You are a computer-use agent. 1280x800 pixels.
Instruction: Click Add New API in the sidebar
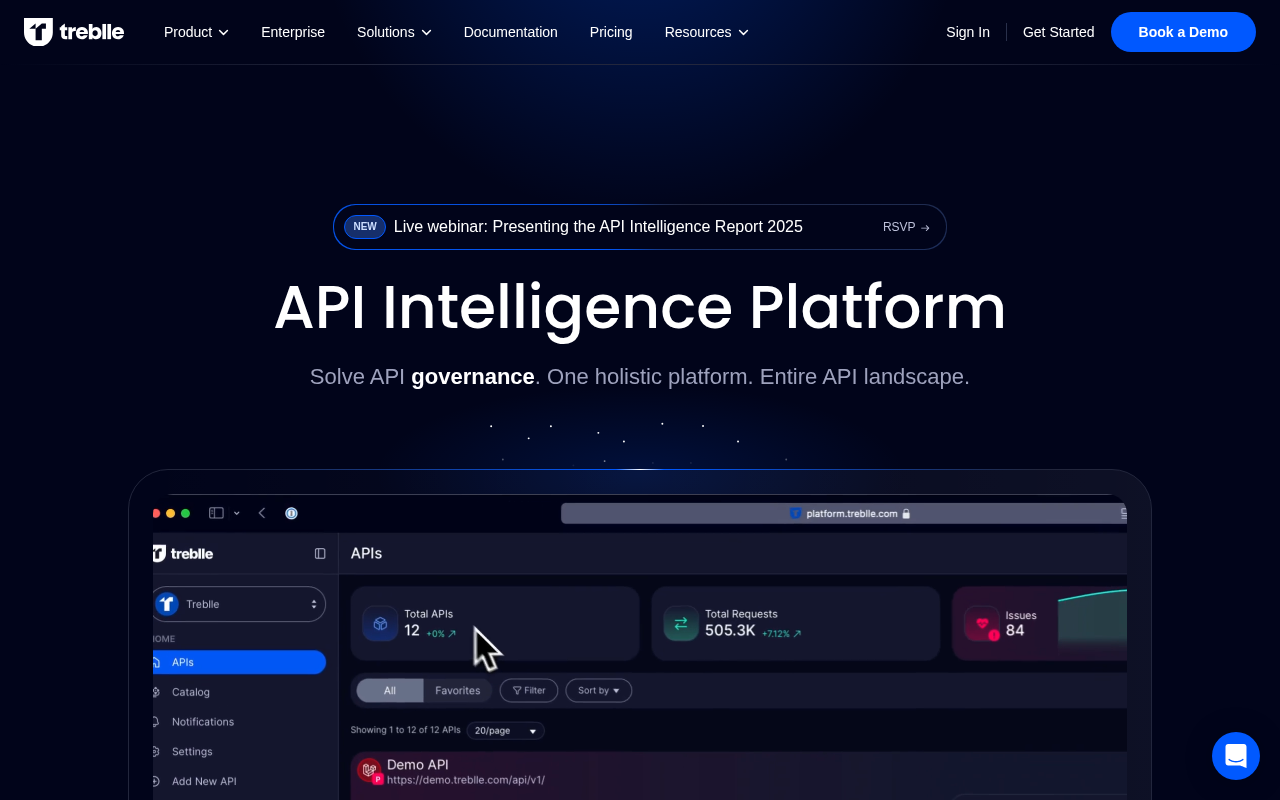point(204,781)
